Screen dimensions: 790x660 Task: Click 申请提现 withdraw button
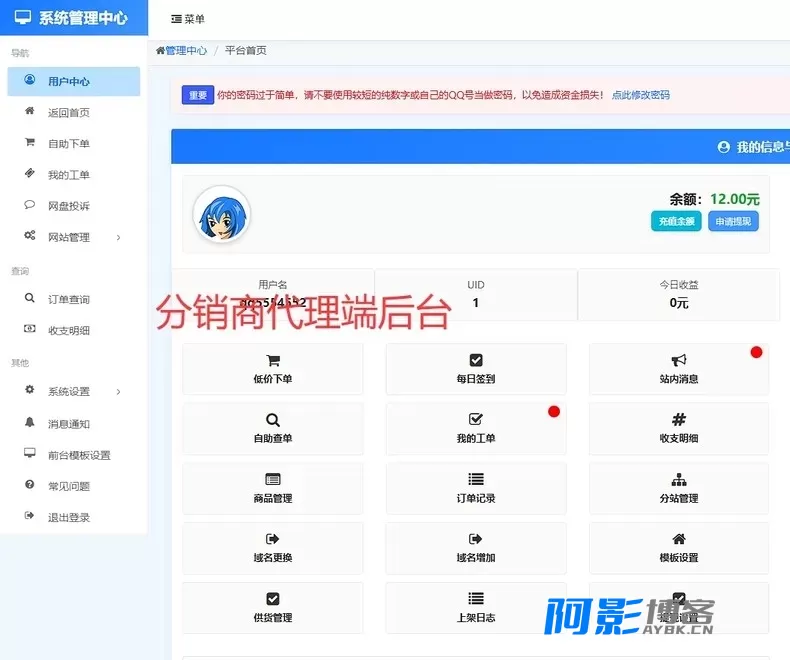[733, 221]
